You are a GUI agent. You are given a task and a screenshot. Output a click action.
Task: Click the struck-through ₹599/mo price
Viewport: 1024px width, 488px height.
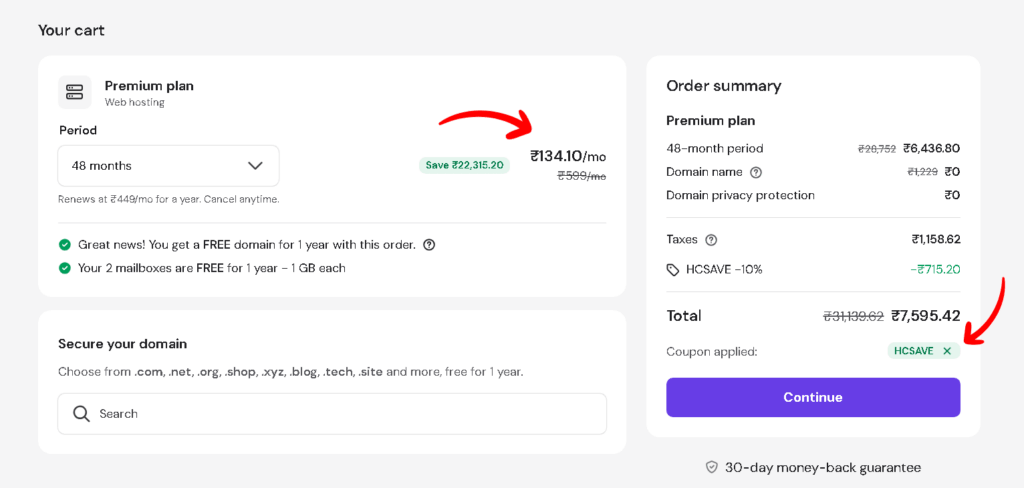(x=581, y=176)
